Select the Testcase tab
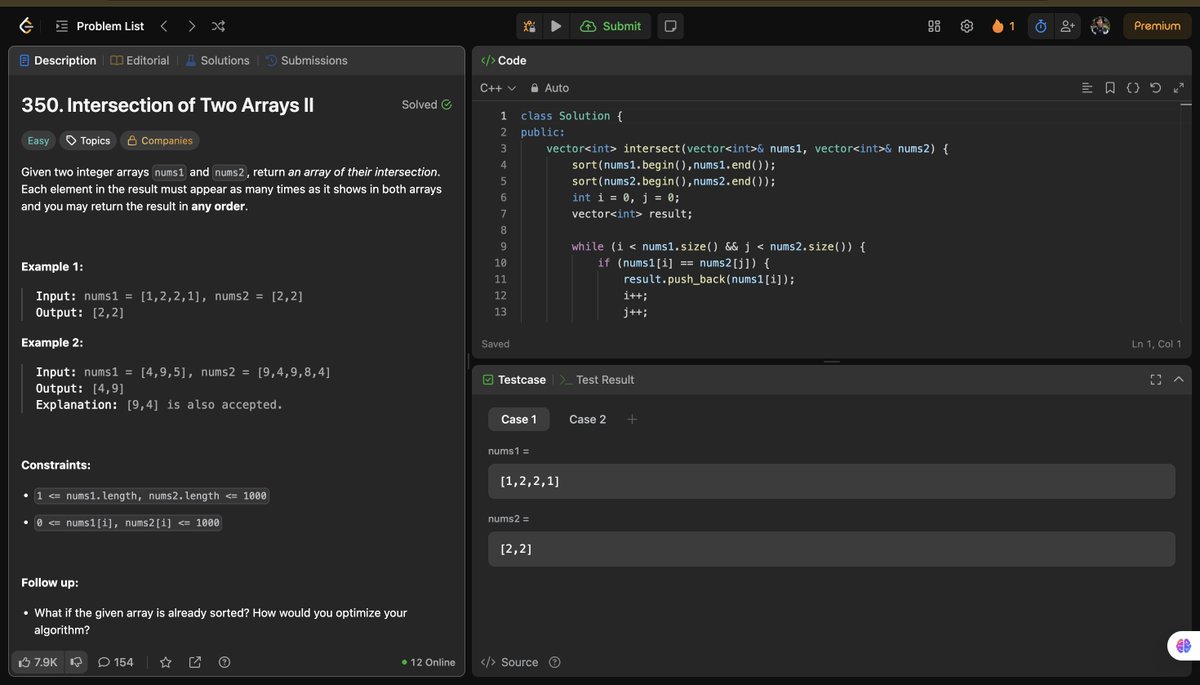Screen dimensions: 1200x685 (x=514, y=380)
